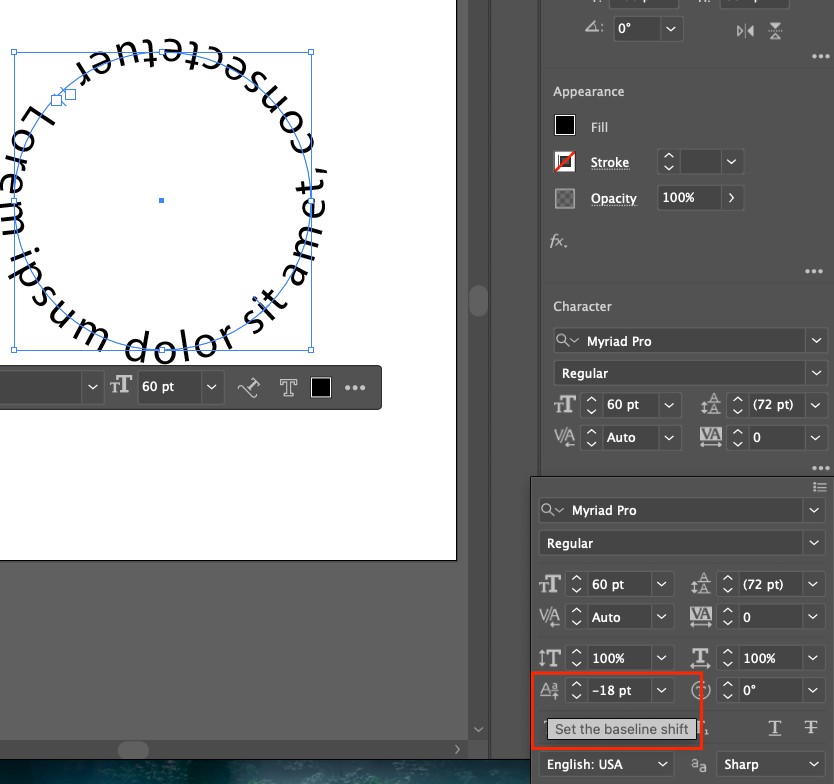Screen dimensions: 834x784
Task: Expand font style Regular dropdown in Properties panel
Action: pos(816,373)
